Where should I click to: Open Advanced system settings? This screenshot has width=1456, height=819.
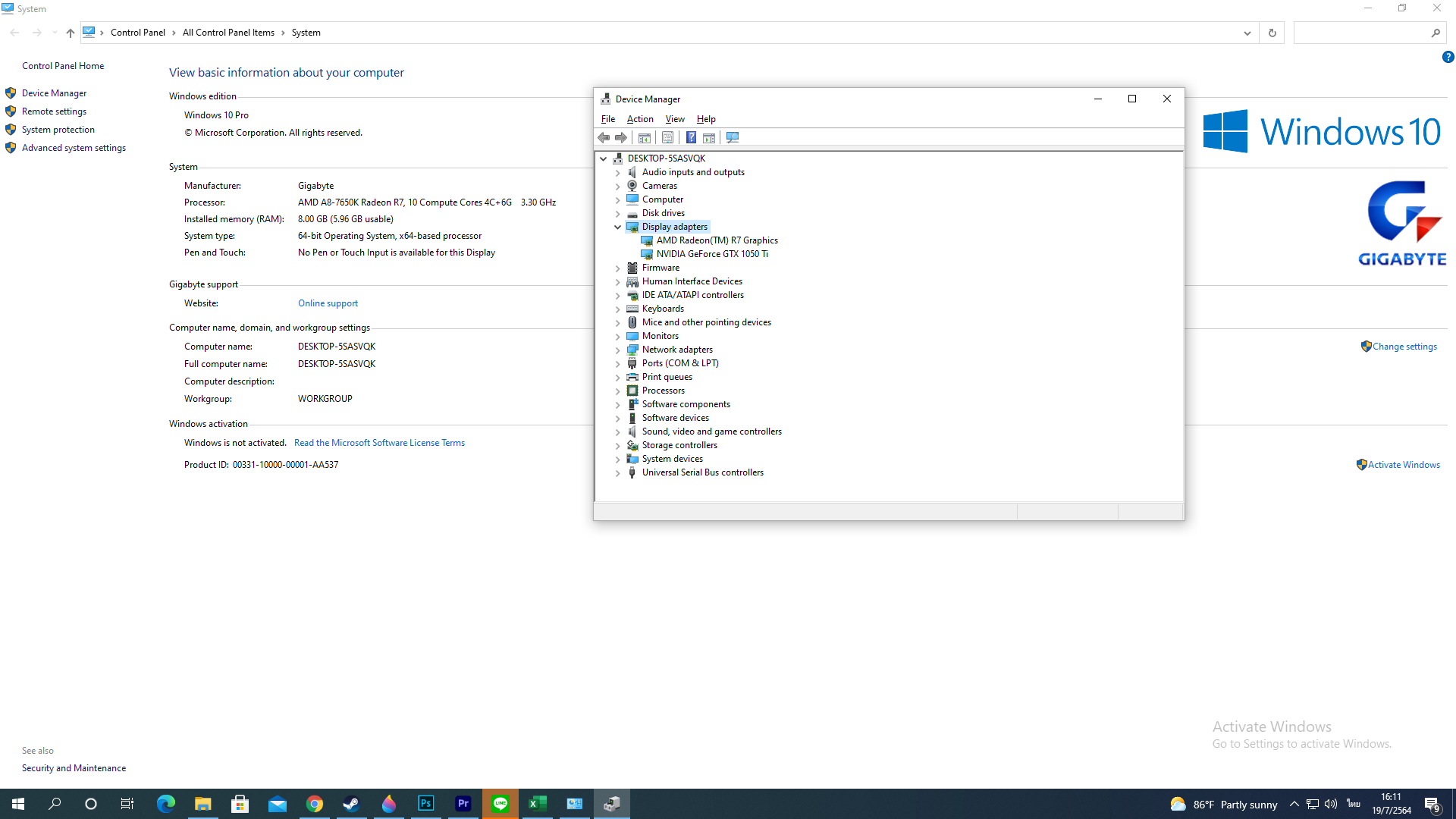tap(74, 148)
